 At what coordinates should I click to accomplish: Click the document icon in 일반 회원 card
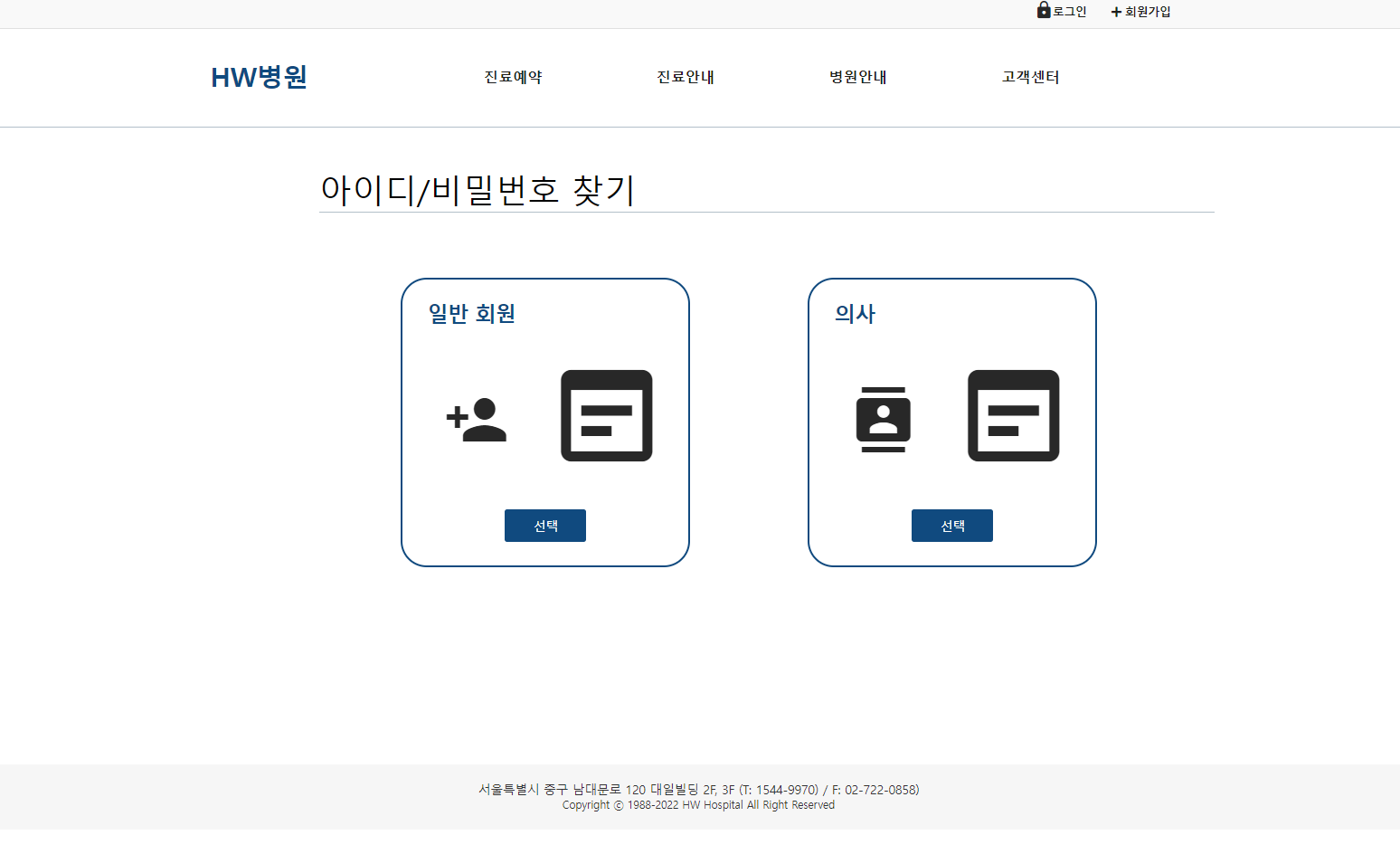(606, 415)
